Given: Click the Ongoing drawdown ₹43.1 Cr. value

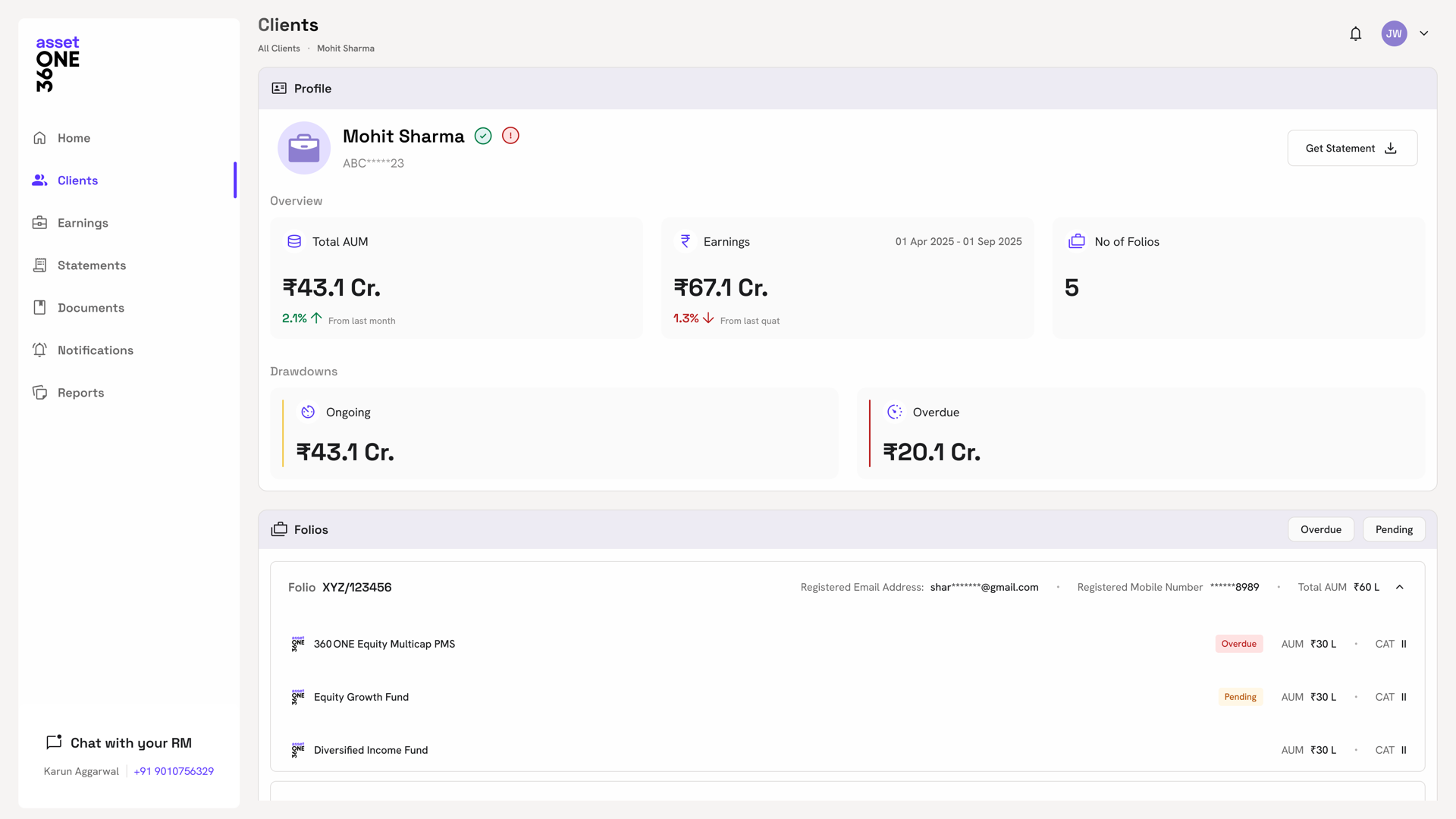Looking at the screenshot, I should (345, 452).
